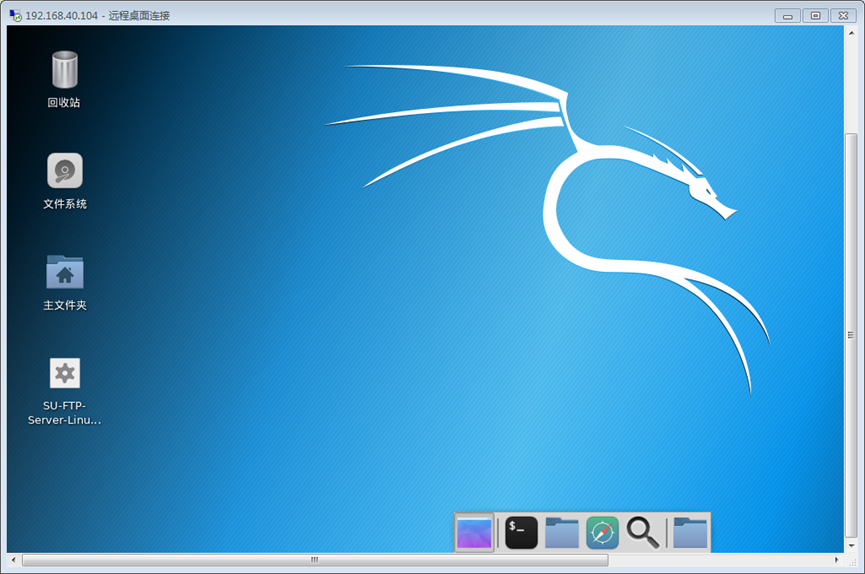Click the 文件系统 label text
The height and width of the screenshot is (574, 865).
click(x=65, y=204)
